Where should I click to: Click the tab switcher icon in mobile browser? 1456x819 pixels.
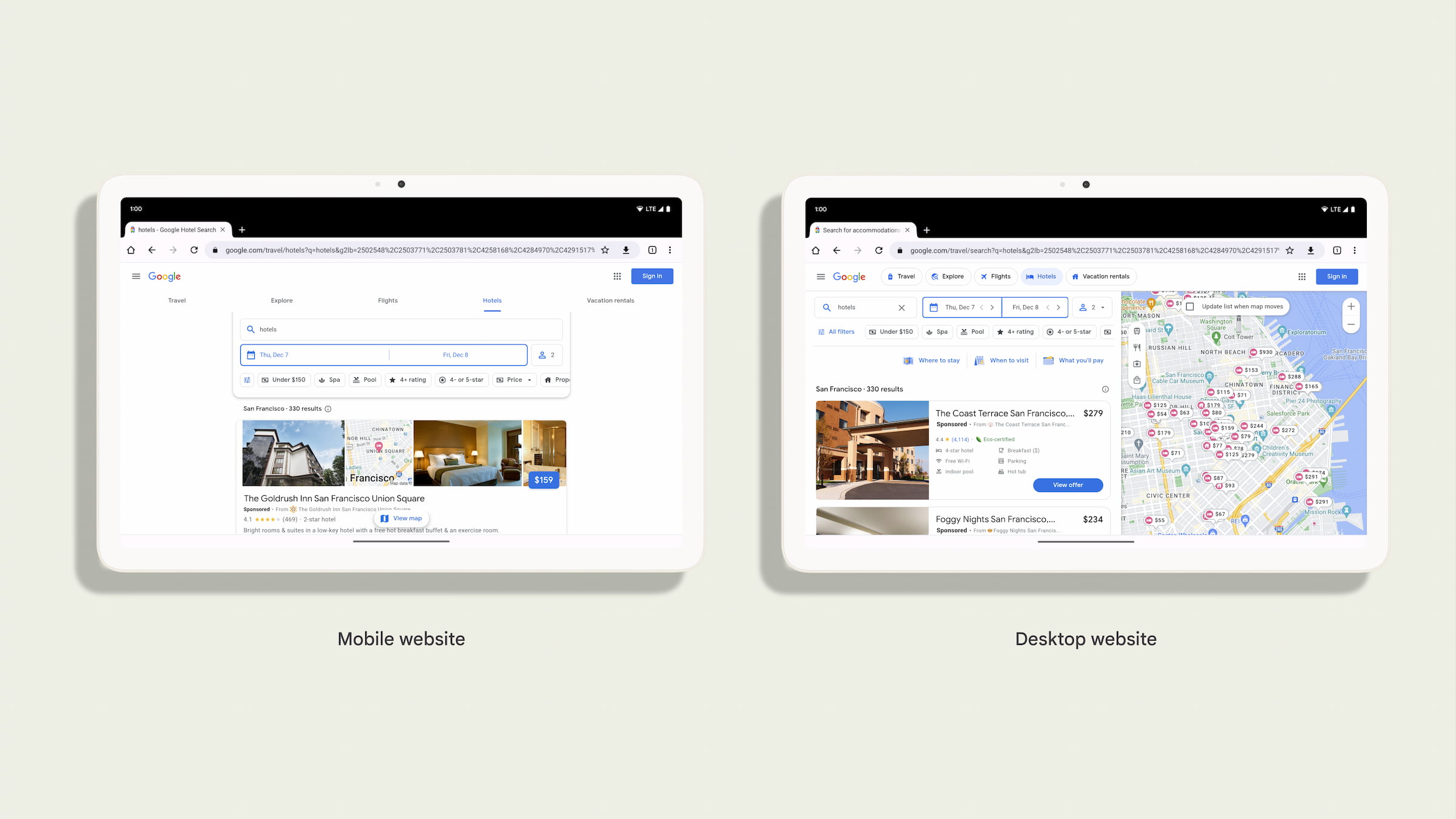(x=652, y=250)
